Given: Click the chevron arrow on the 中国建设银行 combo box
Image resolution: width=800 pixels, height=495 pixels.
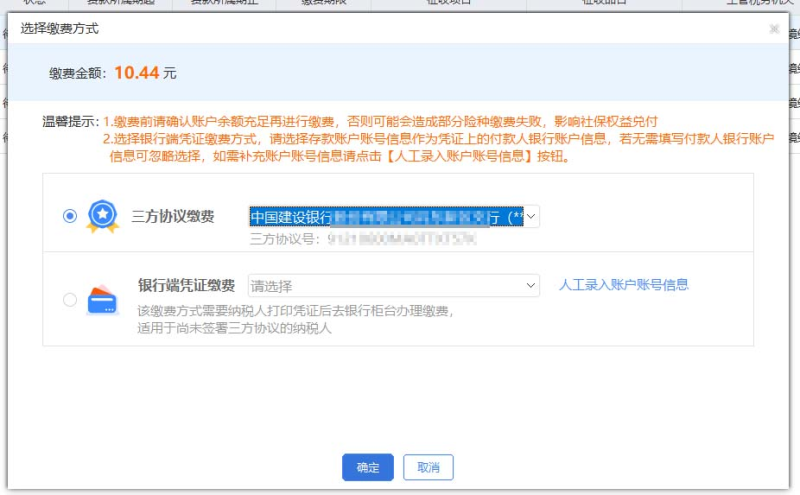Looking at the screenshot, I should pos(531,217).
